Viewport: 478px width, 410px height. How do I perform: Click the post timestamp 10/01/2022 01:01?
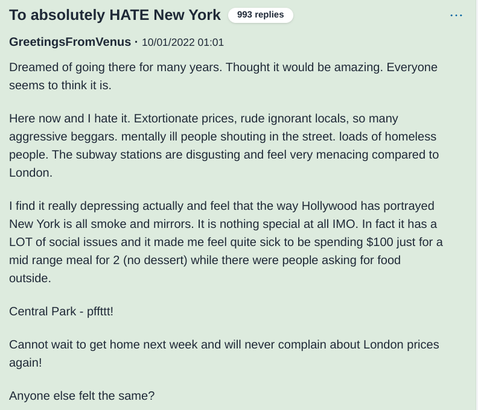183,42
